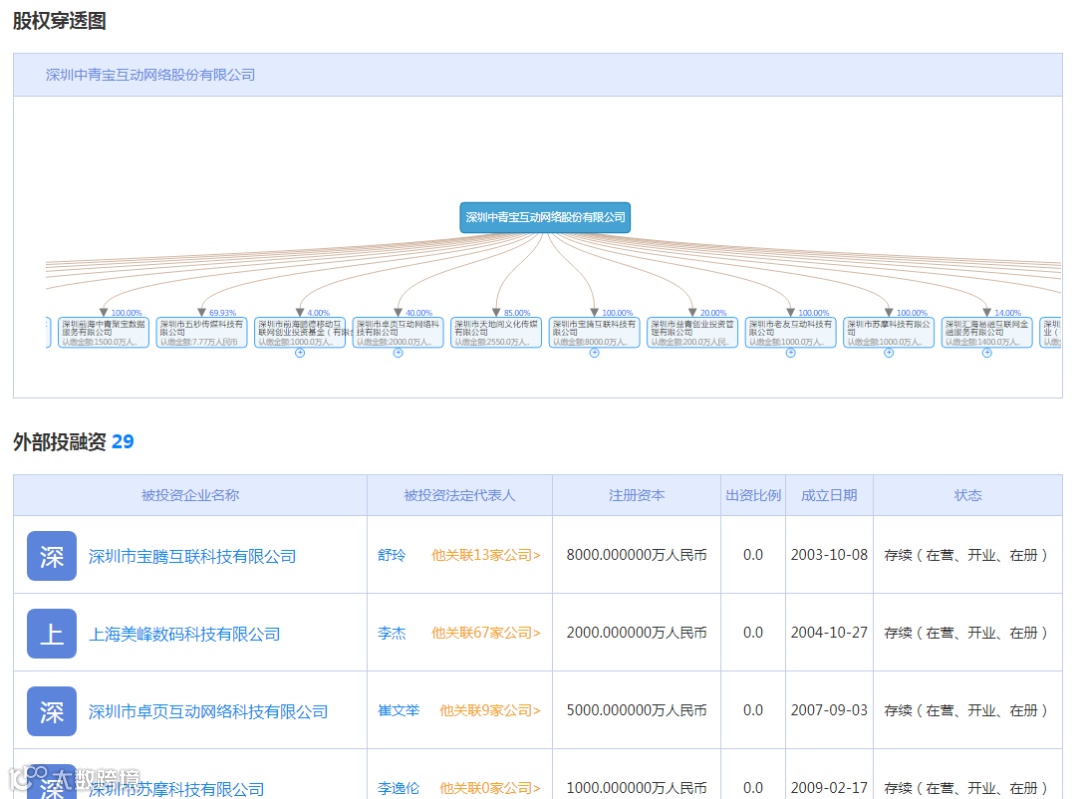This screenshot has height=799, width=1080.
Task: Expand the 深圳市前海鹏德移动互联网创业投资基金 node plus icon
Action: pos(300,353)
